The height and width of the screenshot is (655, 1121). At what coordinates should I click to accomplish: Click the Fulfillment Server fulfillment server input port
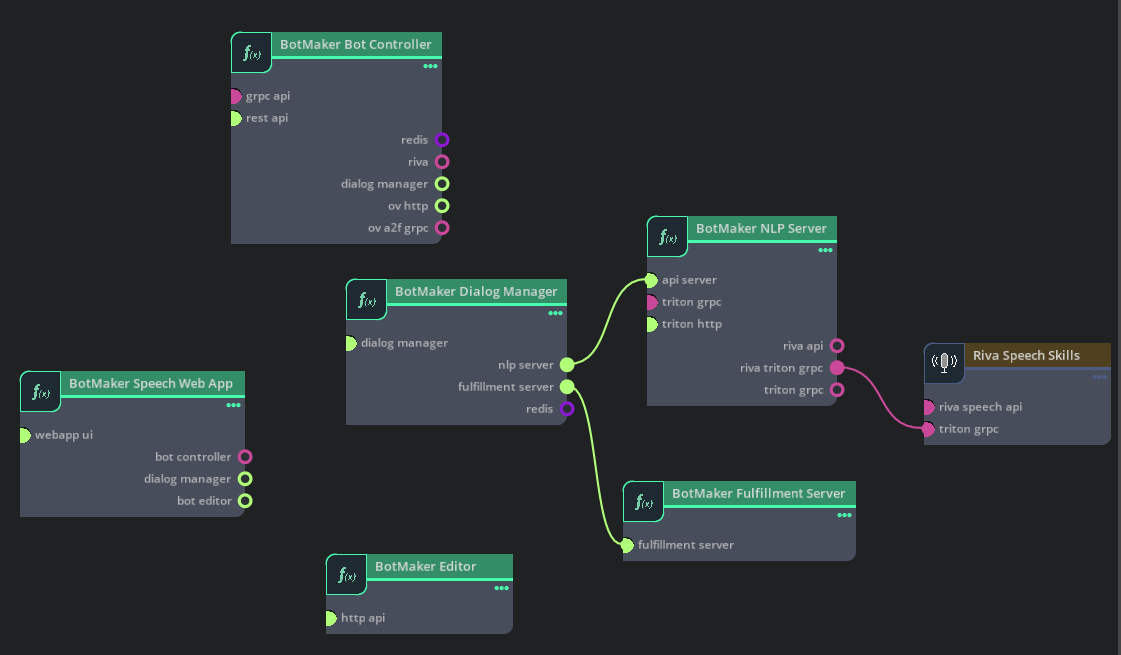pos(628,545)
